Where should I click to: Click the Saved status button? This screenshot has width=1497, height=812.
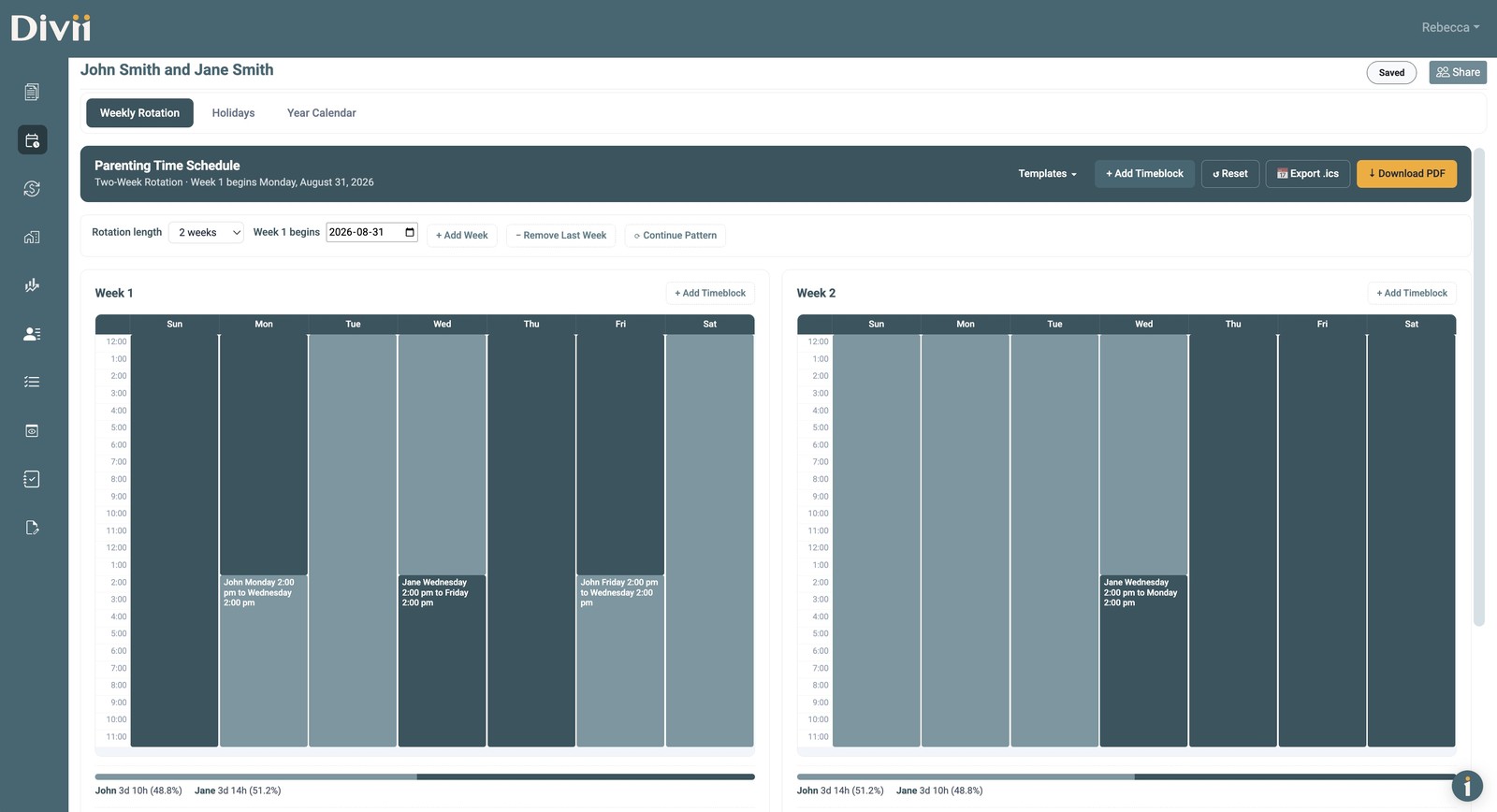point(1391,72)
